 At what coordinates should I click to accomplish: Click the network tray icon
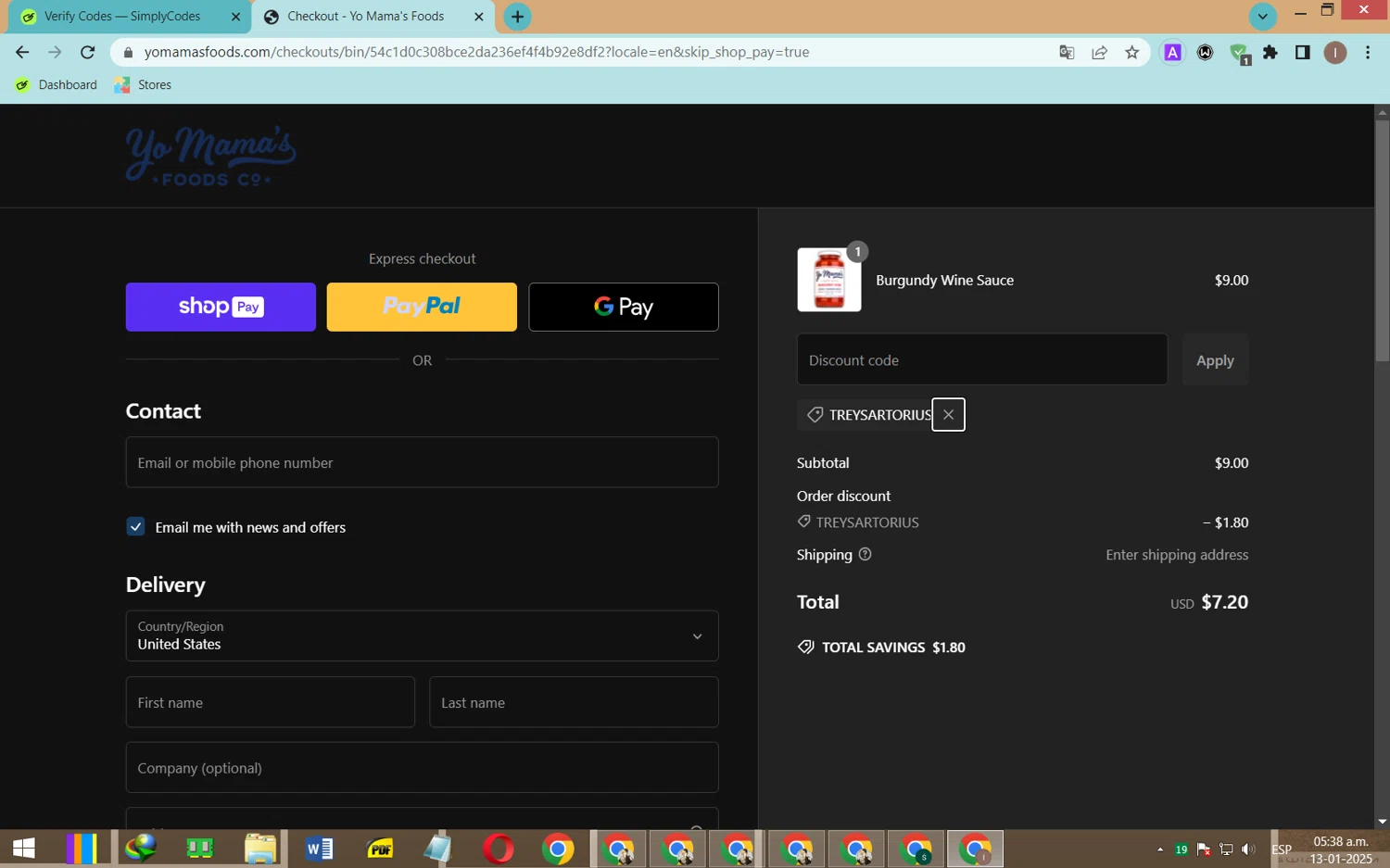1226,849
